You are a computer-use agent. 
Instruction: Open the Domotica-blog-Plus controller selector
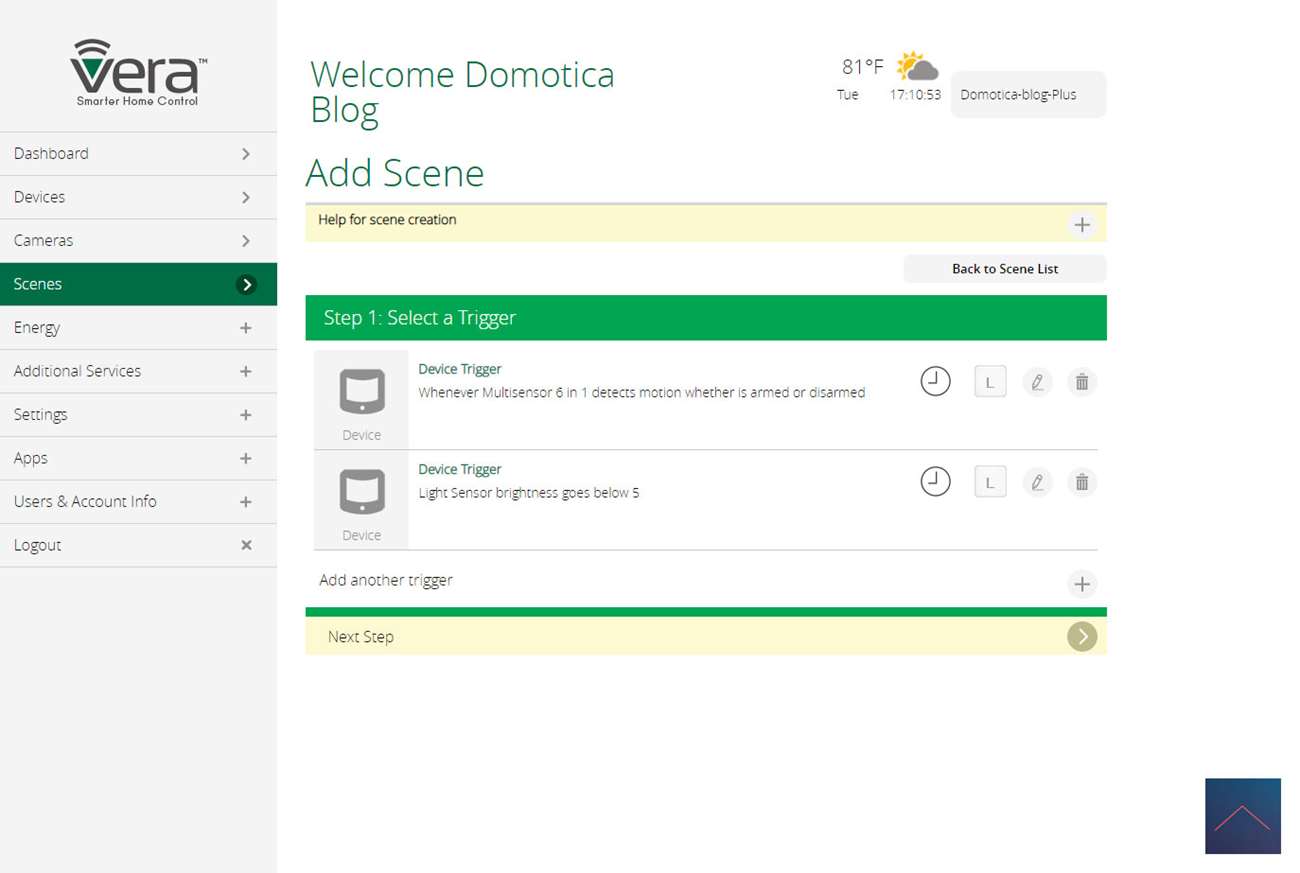click(x=1027, y=95)
